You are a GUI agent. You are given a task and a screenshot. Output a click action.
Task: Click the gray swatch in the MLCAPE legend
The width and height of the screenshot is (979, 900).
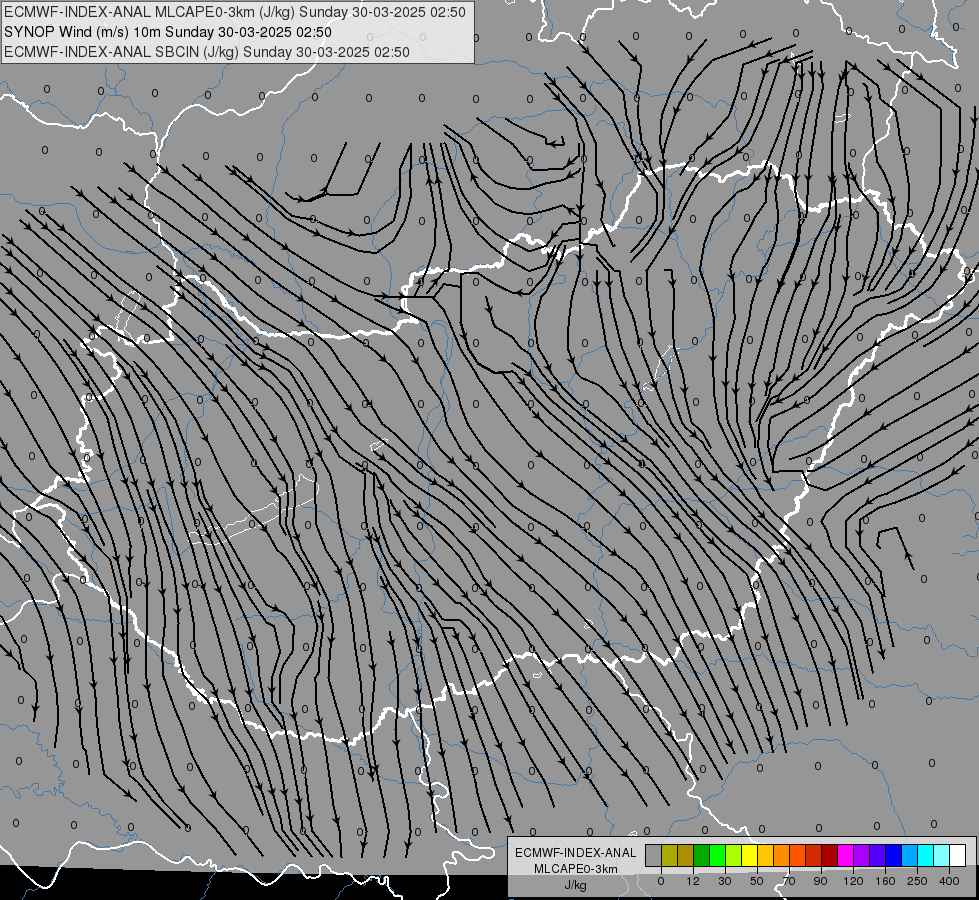(654, 855)
